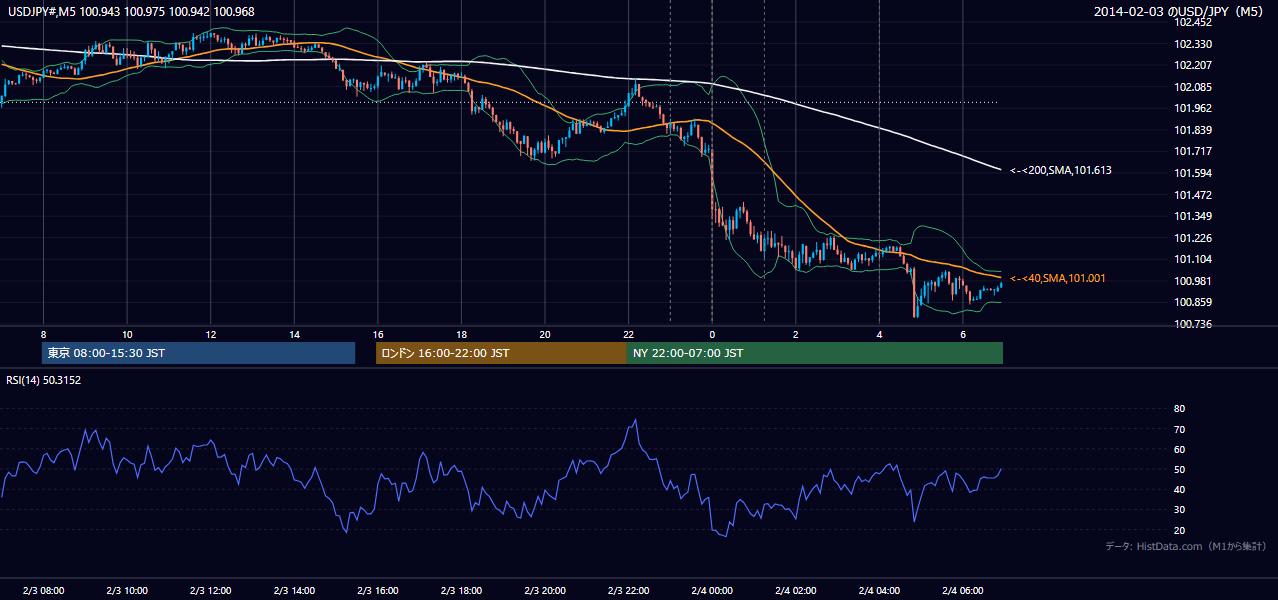Click the hour 20 tick on price chart

point(545,334)
